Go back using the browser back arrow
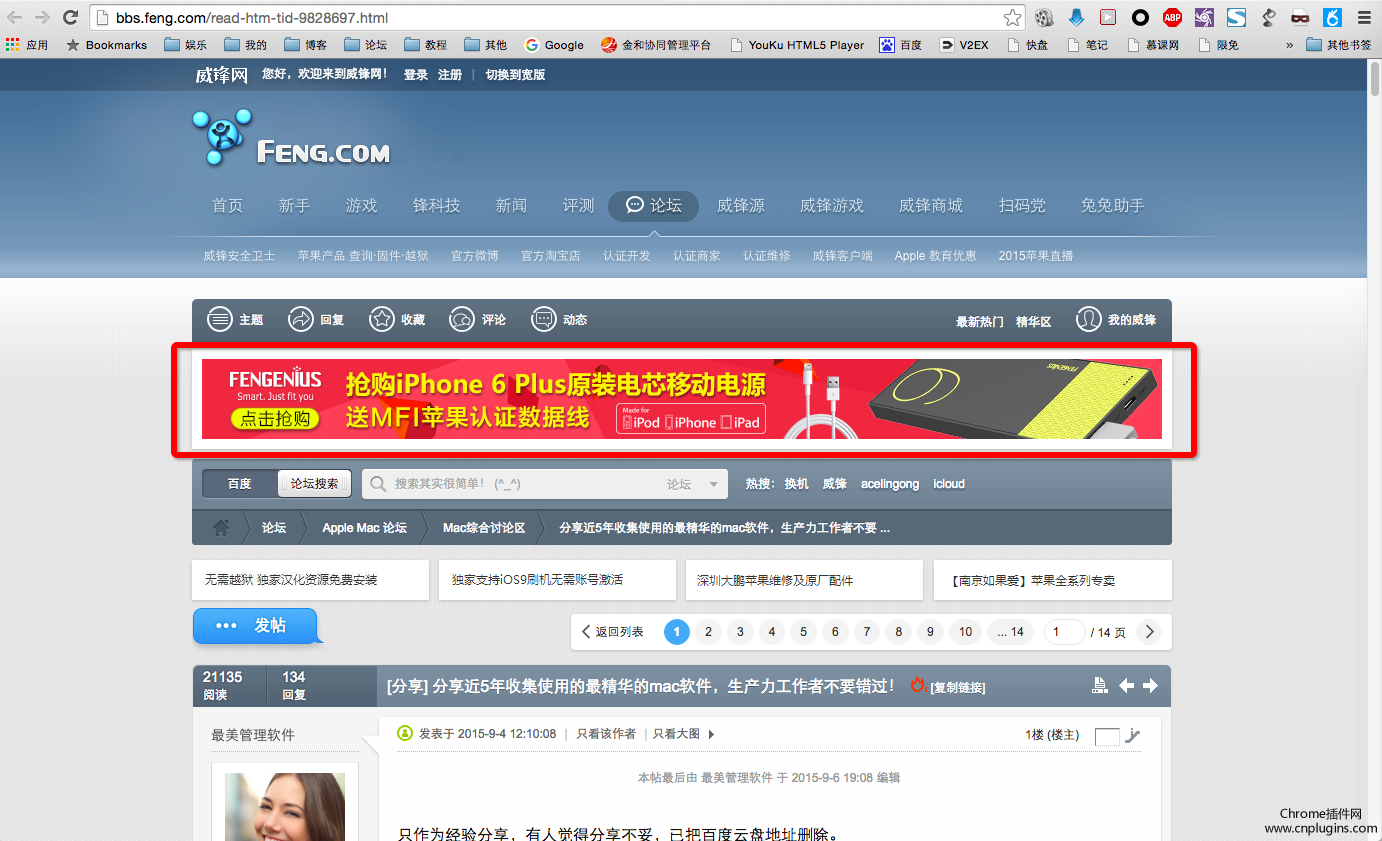The image size is (1382, 841). pos(15,17)
